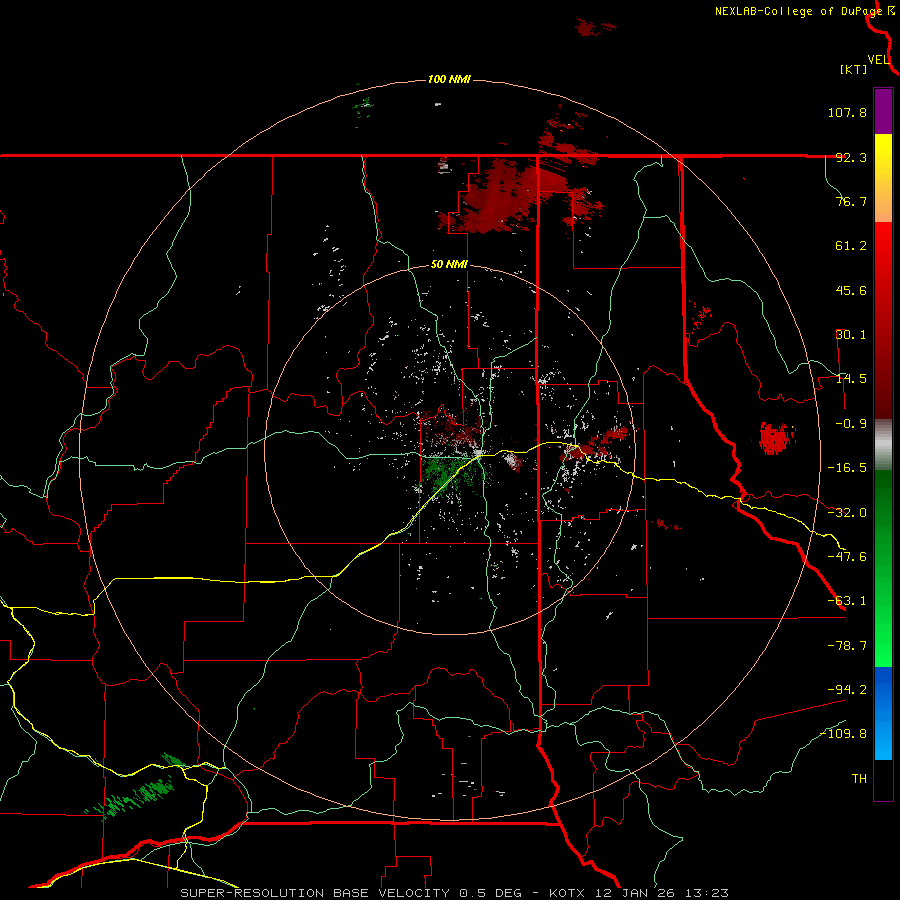Click the [KT] units label

tap(854, 69)
